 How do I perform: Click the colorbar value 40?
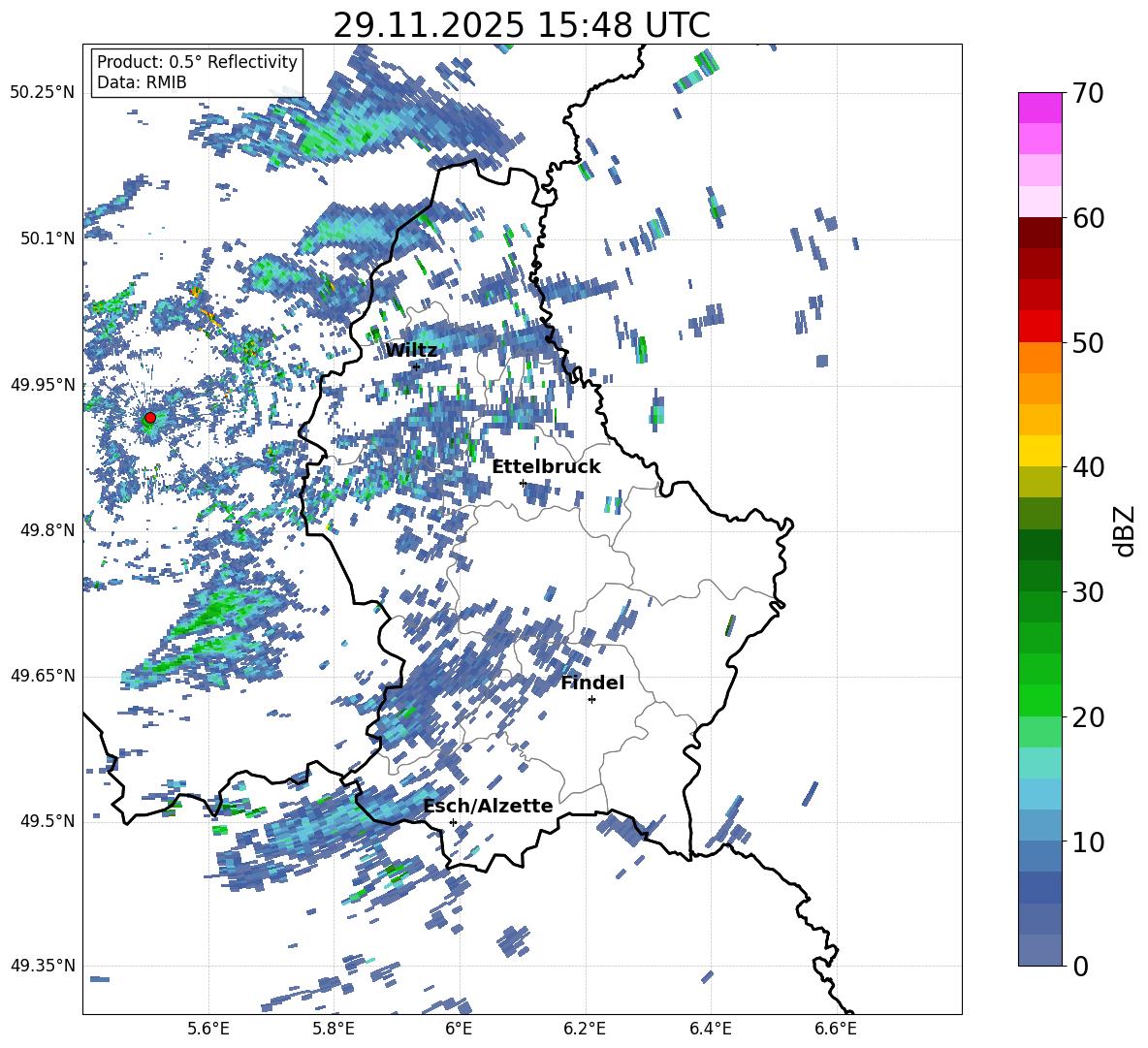click(x=1088, y=467)
